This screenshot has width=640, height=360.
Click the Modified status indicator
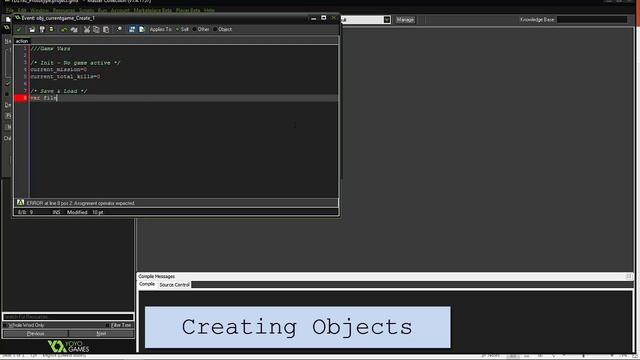point(77,212)
